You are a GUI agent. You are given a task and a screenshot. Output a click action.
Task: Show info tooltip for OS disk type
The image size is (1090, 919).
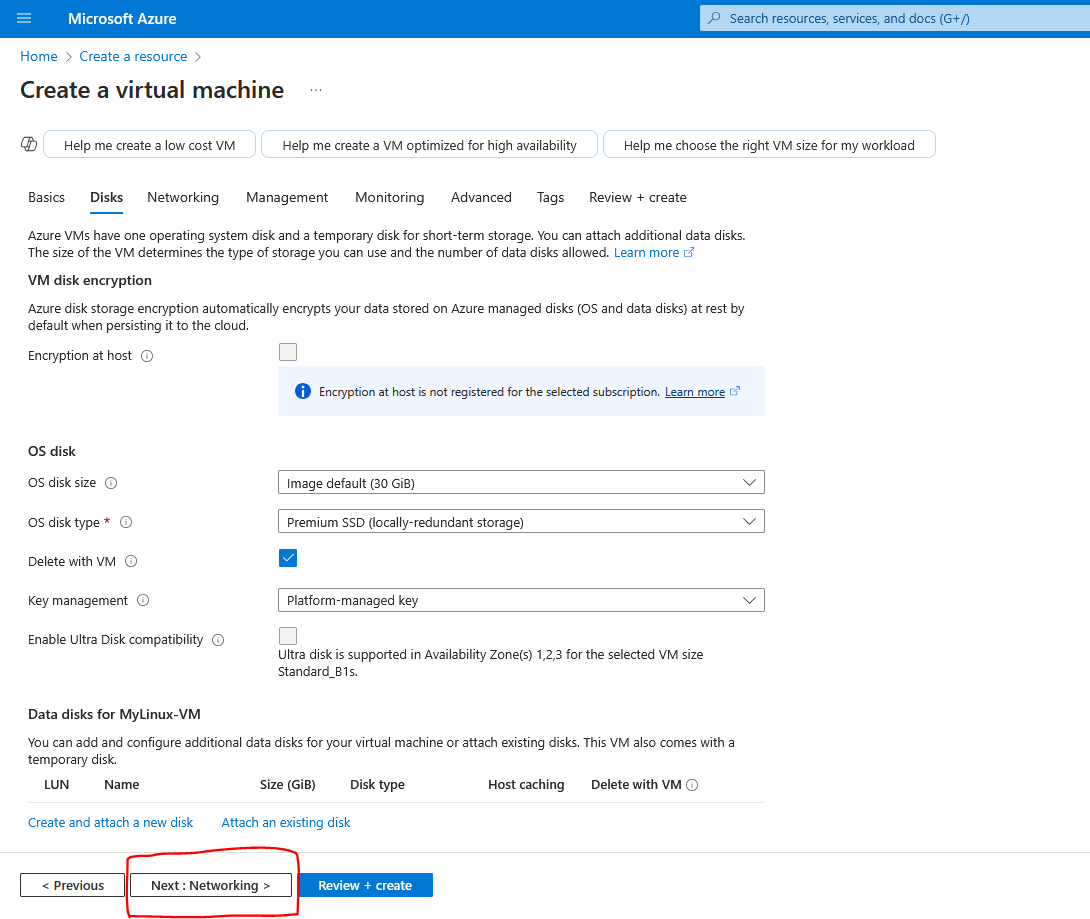pyautogui.click(x=126, y=522)
